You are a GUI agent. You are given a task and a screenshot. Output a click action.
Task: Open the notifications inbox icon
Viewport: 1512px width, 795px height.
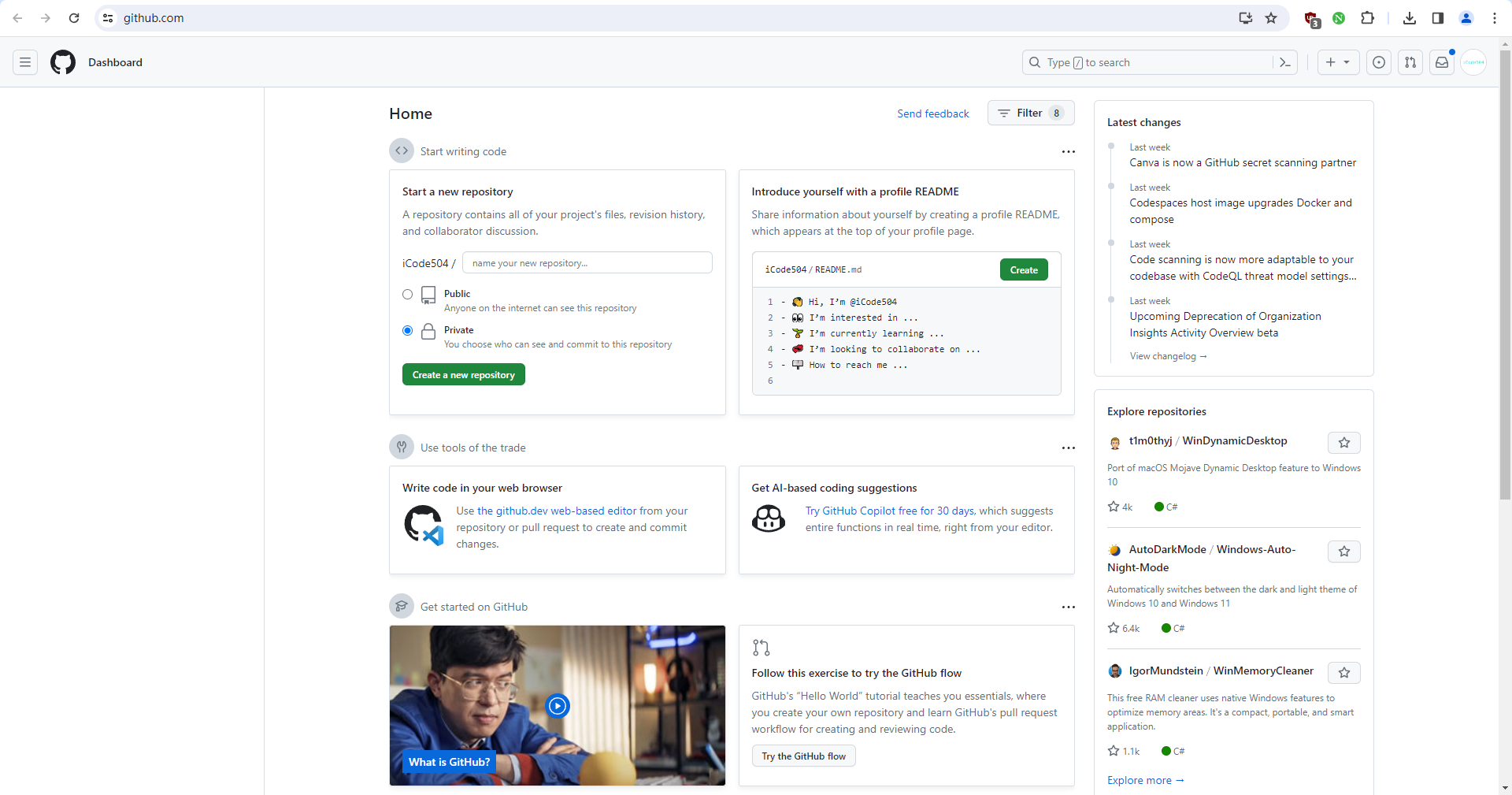(x=1442, y=62)
